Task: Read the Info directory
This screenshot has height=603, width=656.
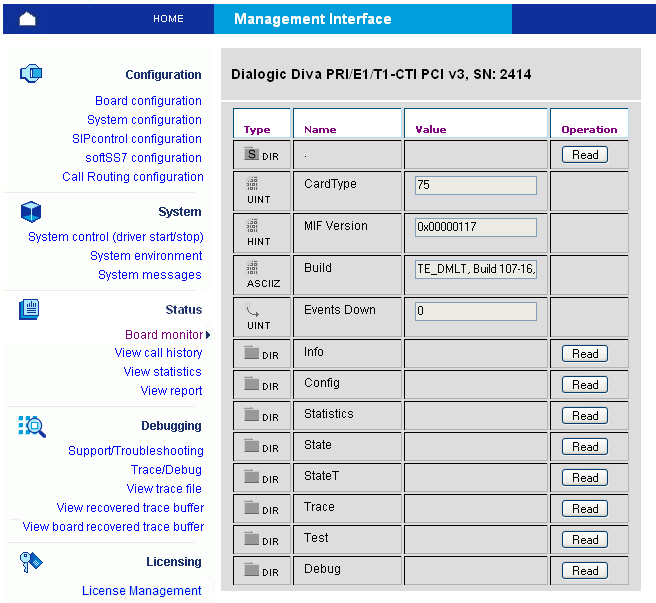Action: [584, 354]
